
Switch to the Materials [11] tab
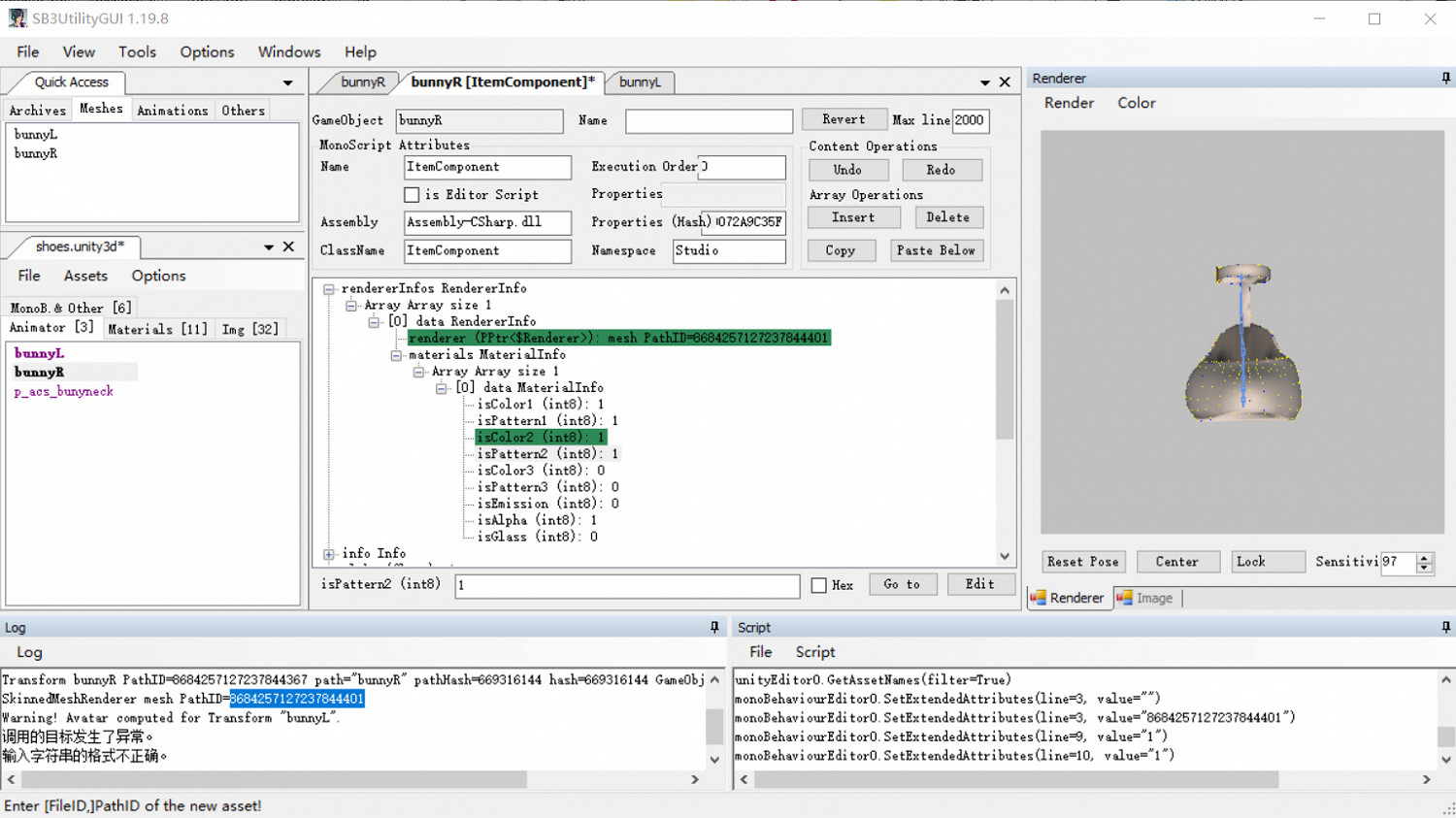157,330
